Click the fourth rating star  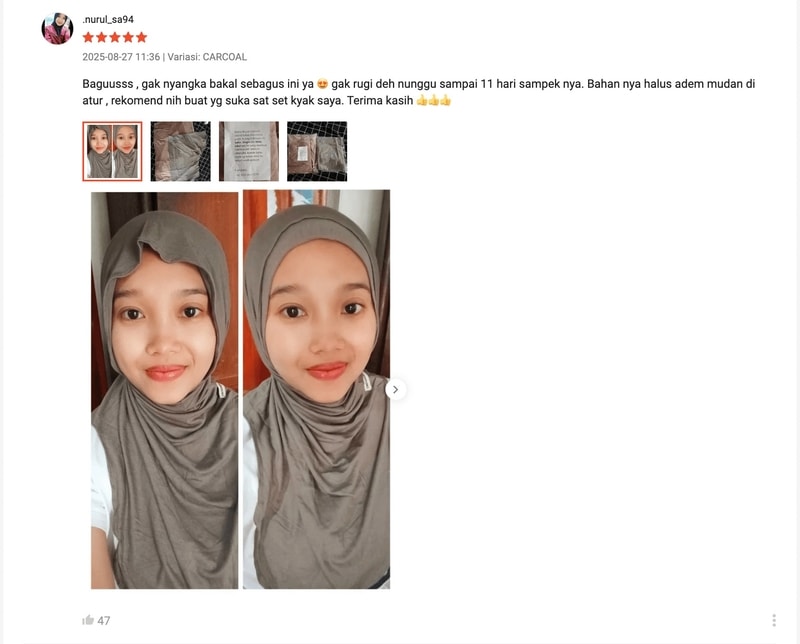128,37
